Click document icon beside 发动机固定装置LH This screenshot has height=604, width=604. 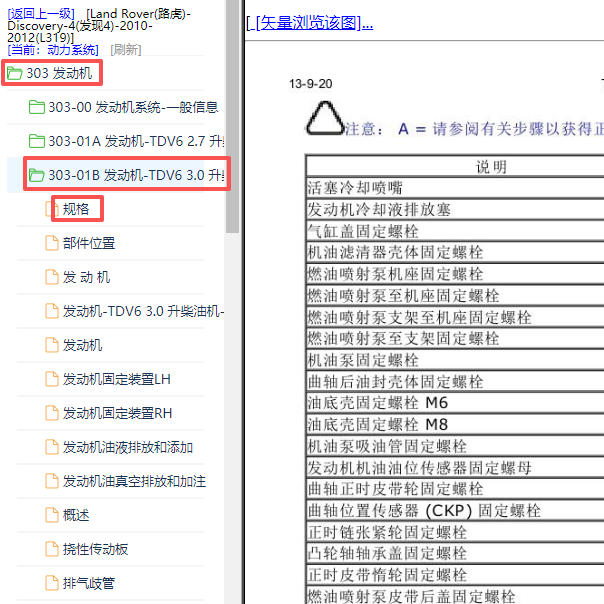tap(52, 379)
